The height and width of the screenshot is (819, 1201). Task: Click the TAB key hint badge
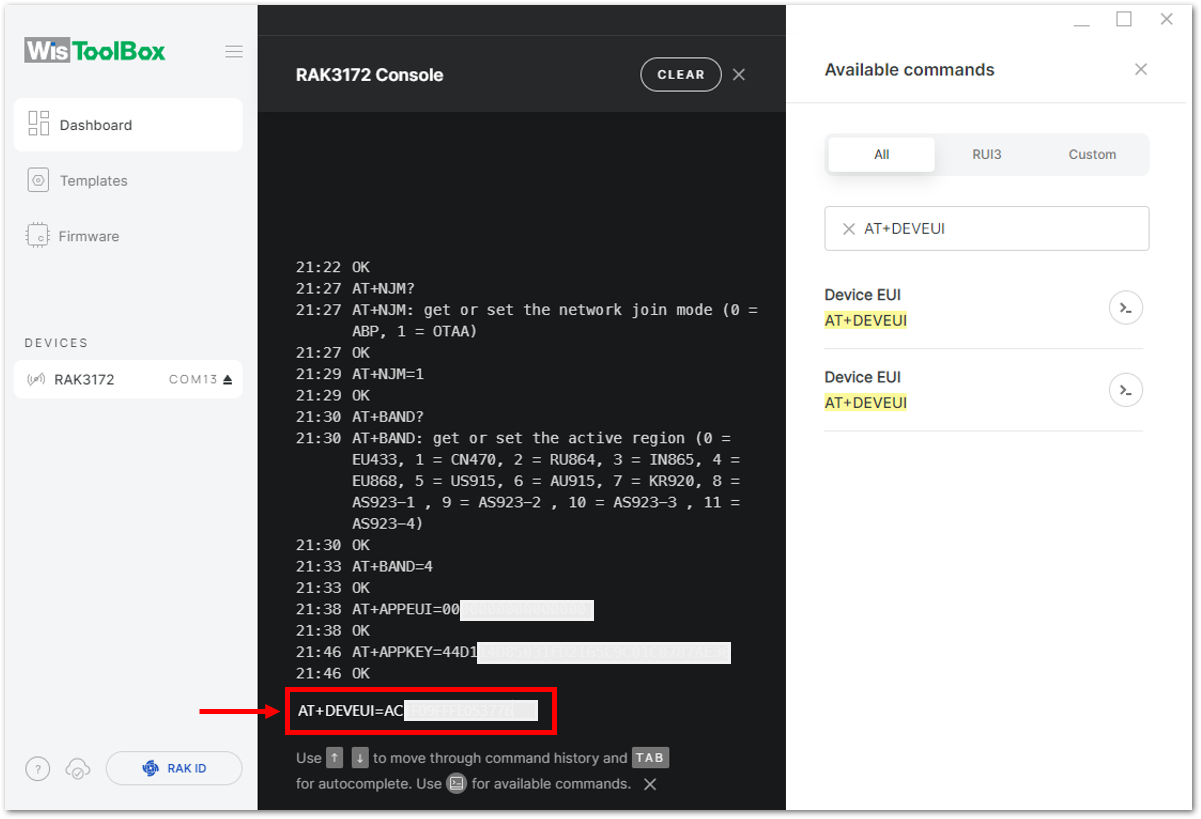coord(650,758)
